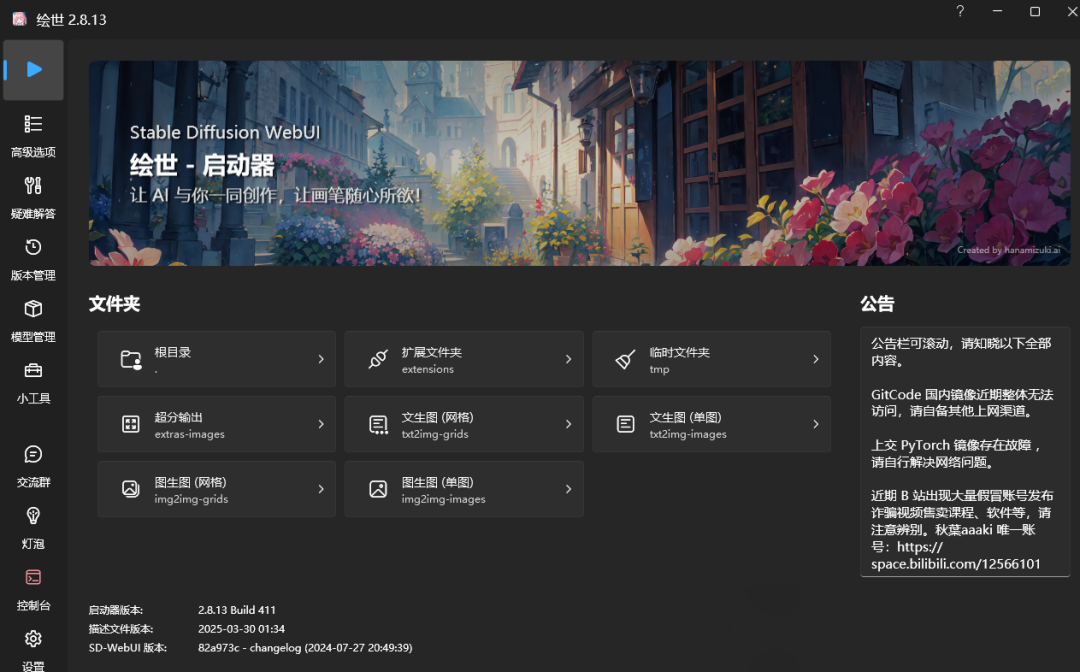Viewport: 1080px width, 672px height.
Task: Click the 绘世 - 启动器 banner title
Action: click(x=202, y=165)
